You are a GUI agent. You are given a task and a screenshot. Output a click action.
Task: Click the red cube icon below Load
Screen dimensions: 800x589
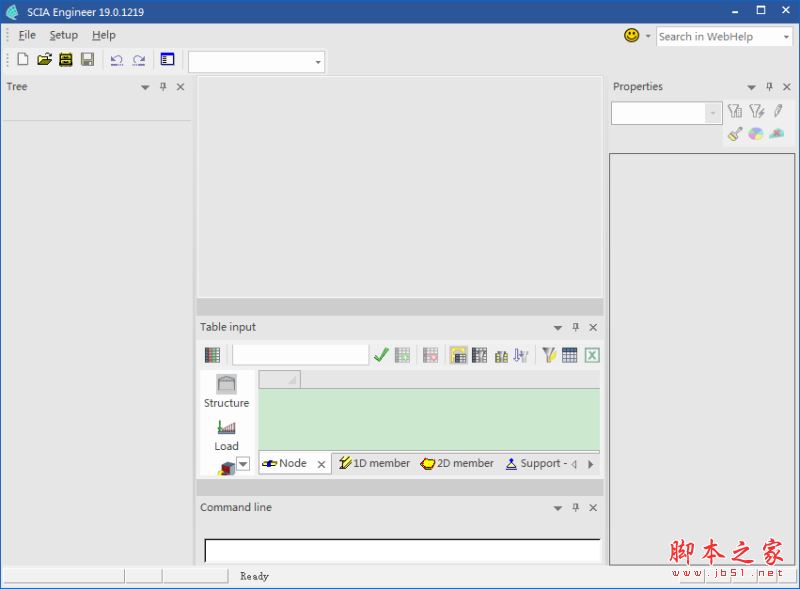227,468
